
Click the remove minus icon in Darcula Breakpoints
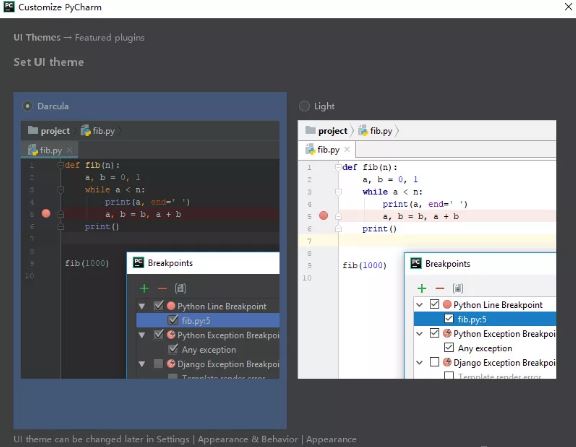(162, 288)
